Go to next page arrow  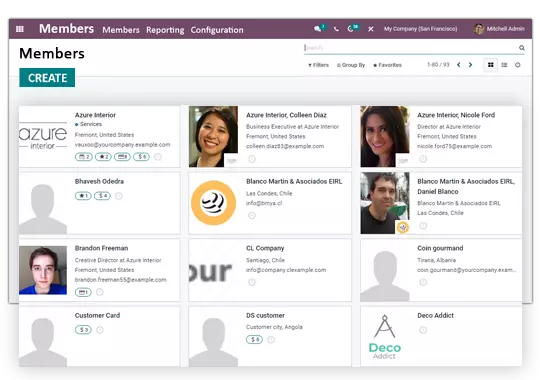click(470, 65)
